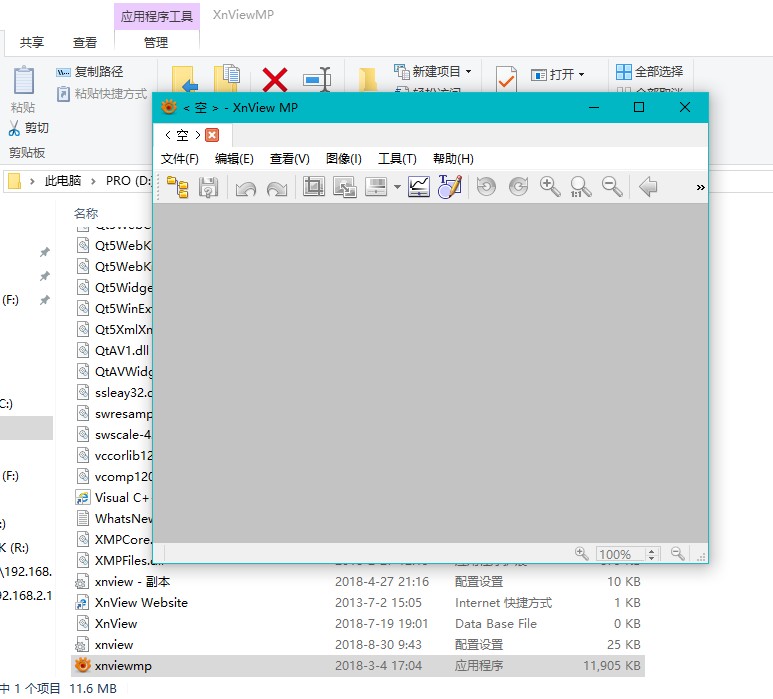This screenshot has width=773, height=699.
Task: Click the rename icon in the Explorer ribbon
Action: tap(316, 79)
